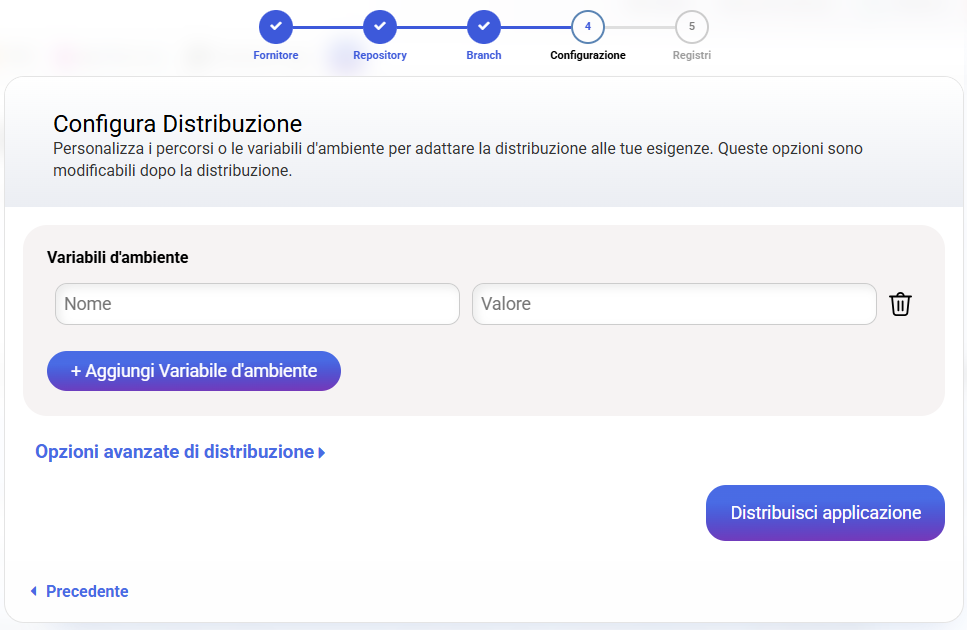Screen dimensions: 967x630
Task: Go to the Branch step label
Action: 484,55
